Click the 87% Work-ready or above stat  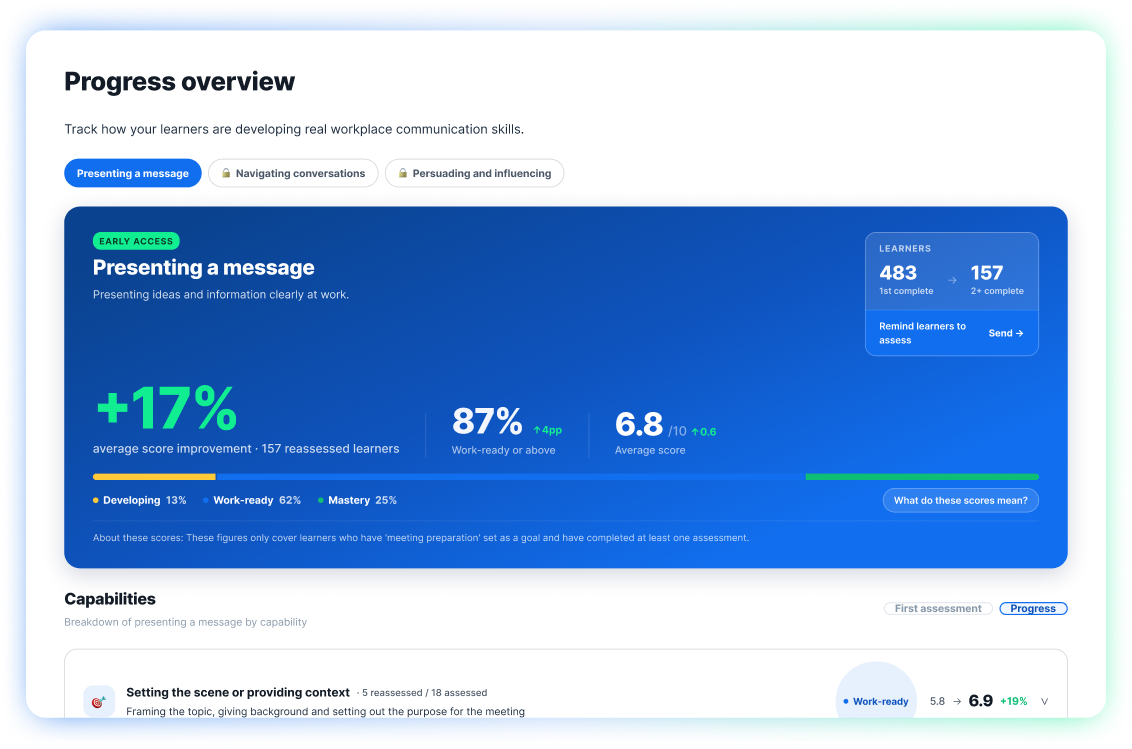tap(506, 431)
